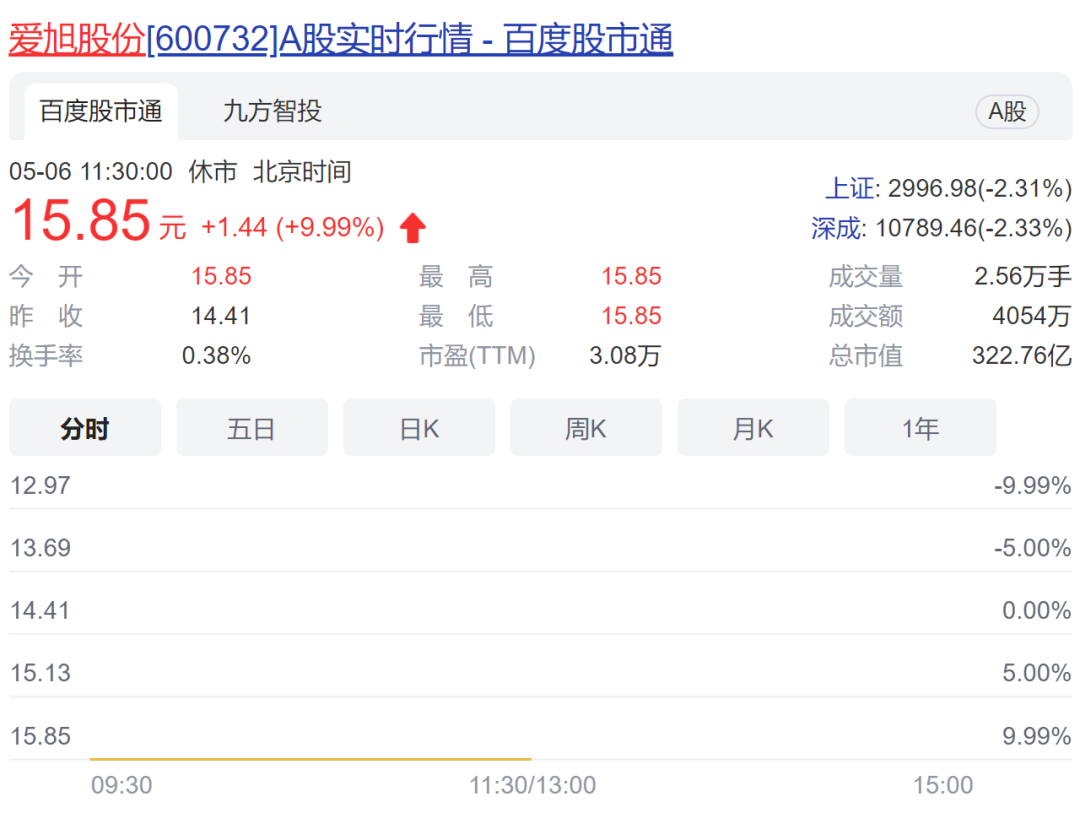Select the 五日 chart tab
The image size is (1080, 813).
tap(252, 429)
